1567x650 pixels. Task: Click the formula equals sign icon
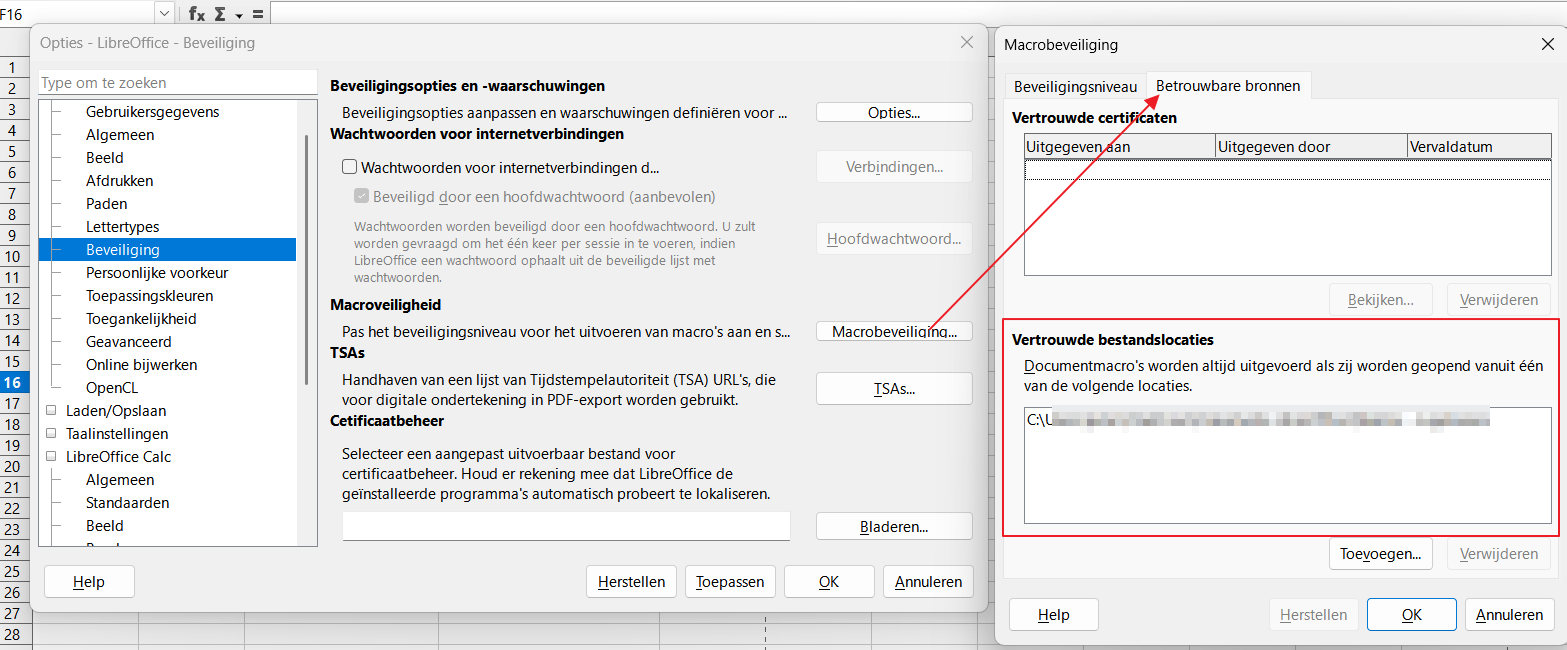click(257, 14)
